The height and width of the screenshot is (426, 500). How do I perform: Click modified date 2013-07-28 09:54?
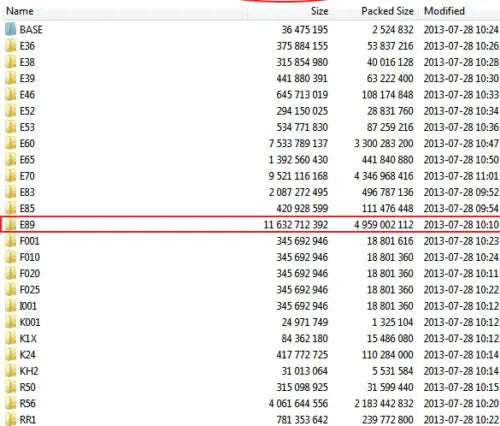[x=461, y=208]
